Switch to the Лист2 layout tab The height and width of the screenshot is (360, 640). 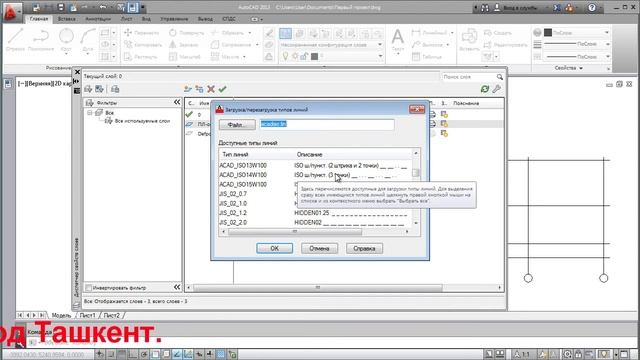point(111,316)
